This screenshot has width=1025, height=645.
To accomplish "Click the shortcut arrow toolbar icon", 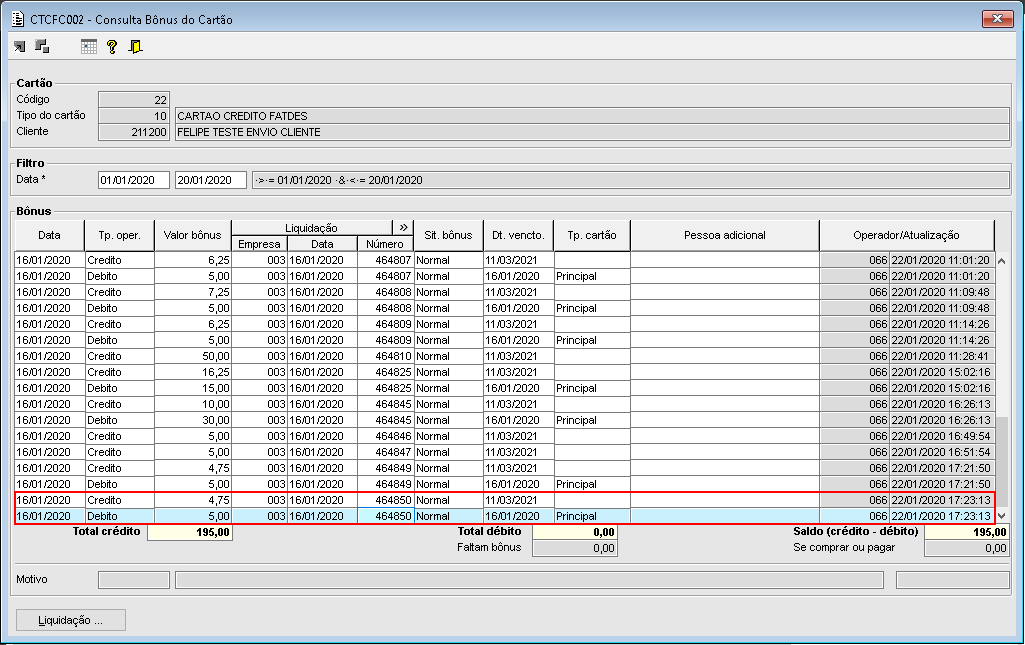I will point(20,46).
